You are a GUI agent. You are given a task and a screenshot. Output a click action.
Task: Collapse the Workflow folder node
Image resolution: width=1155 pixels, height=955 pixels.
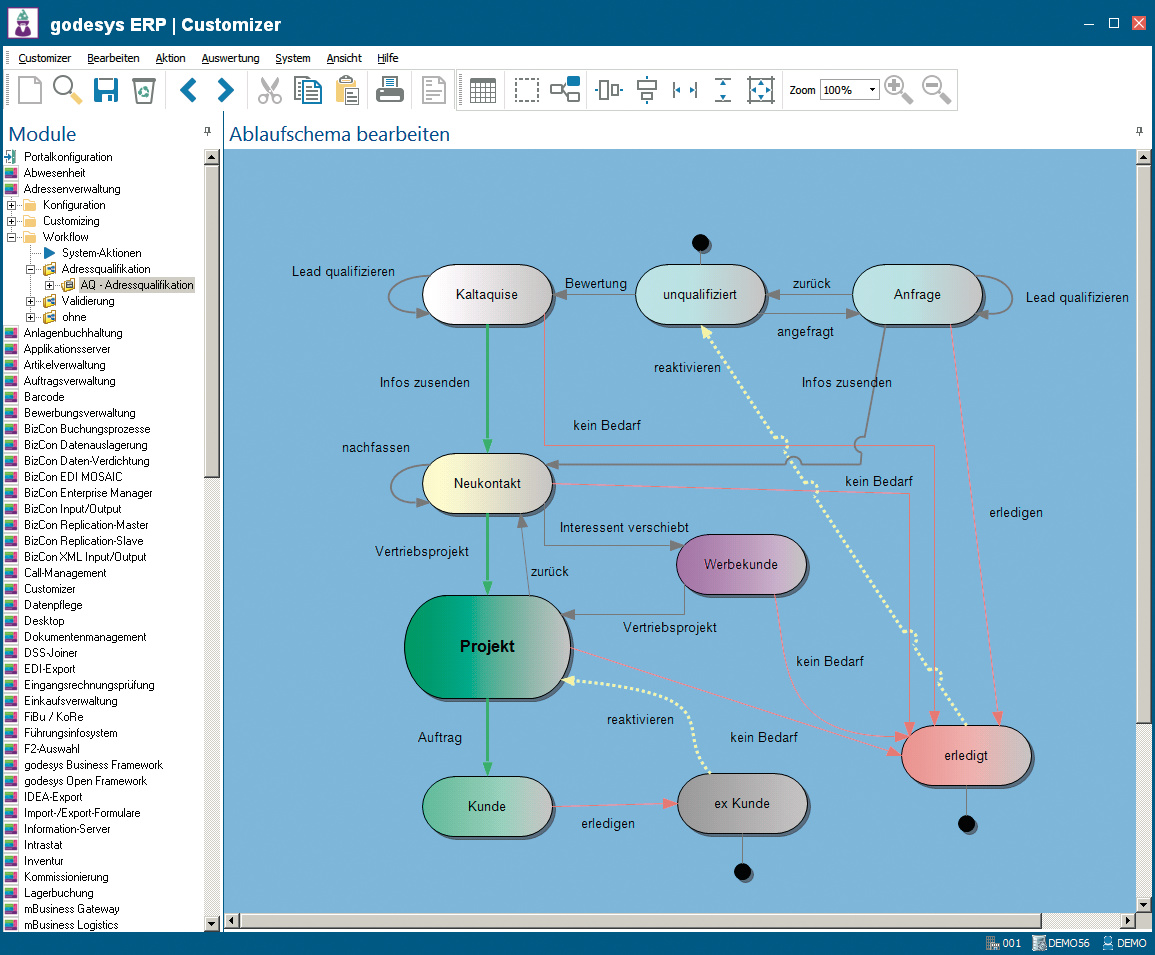(12, 237)
